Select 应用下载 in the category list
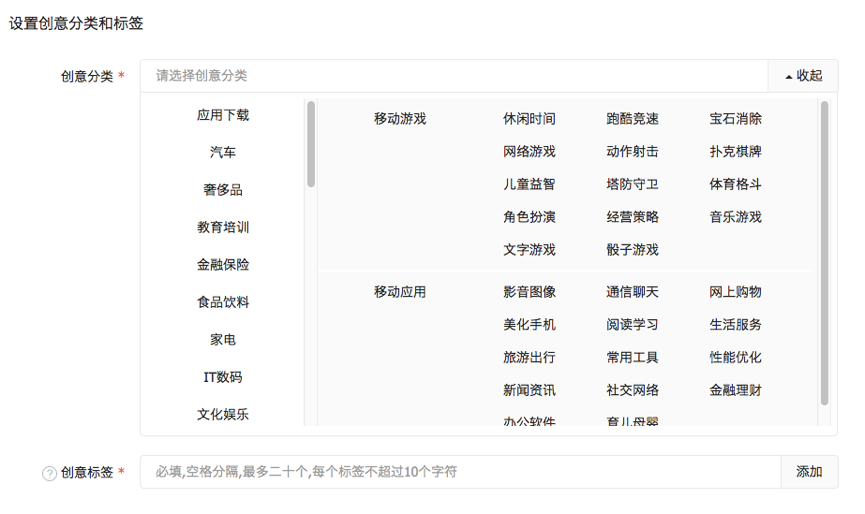This screenshot has width=865, height=514. tap(223, 115)
